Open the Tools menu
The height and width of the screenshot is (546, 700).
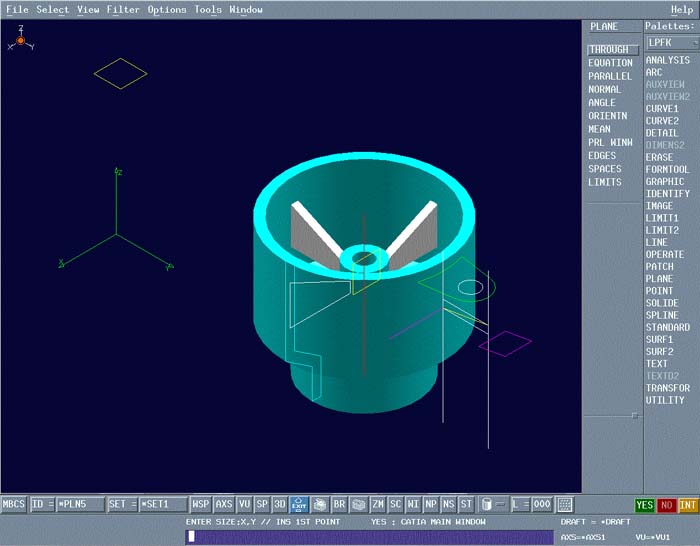tap(208, 10)
